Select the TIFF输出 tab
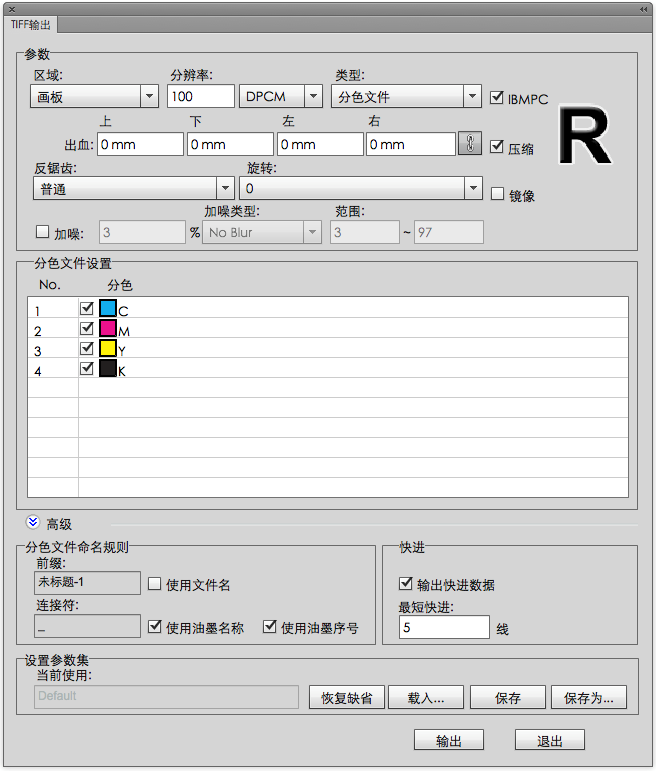Viewport: 656px width, 771px height. [31, 24]
